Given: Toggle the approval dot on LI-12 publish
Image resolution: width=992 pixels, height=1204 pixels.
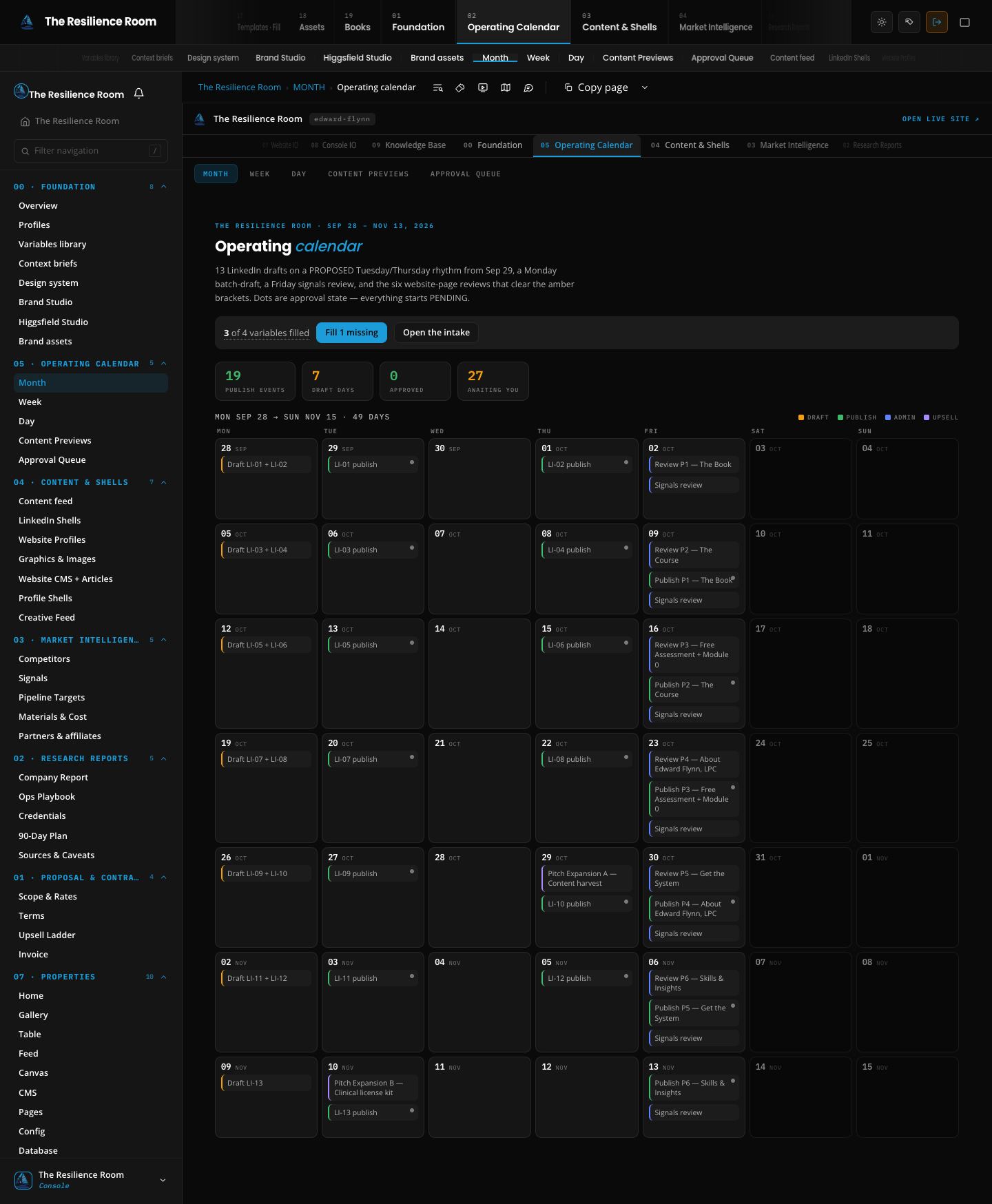Looking at the screenshot, I should (626, 976).
